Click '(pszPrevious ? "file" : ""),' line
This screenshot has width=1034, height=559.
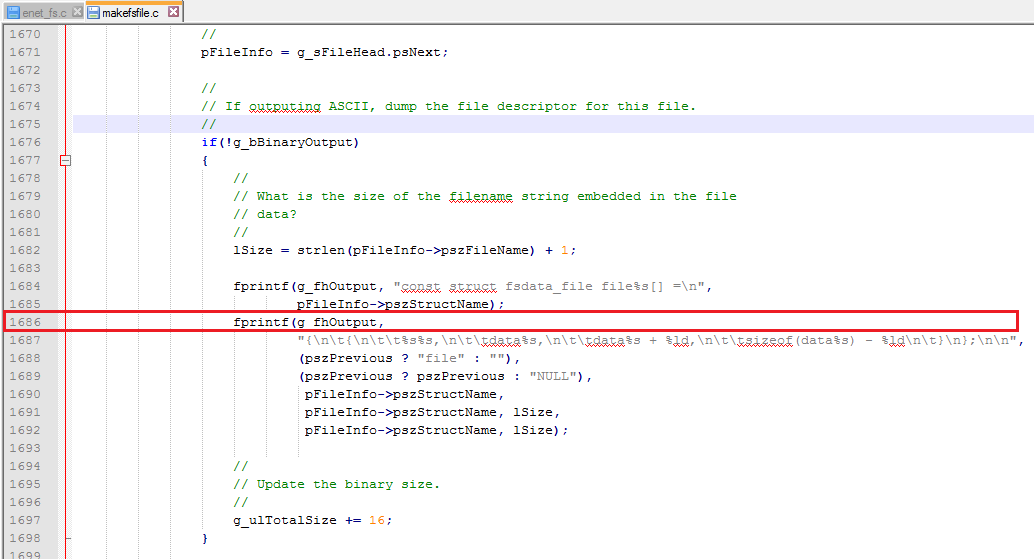pos(410,358)
